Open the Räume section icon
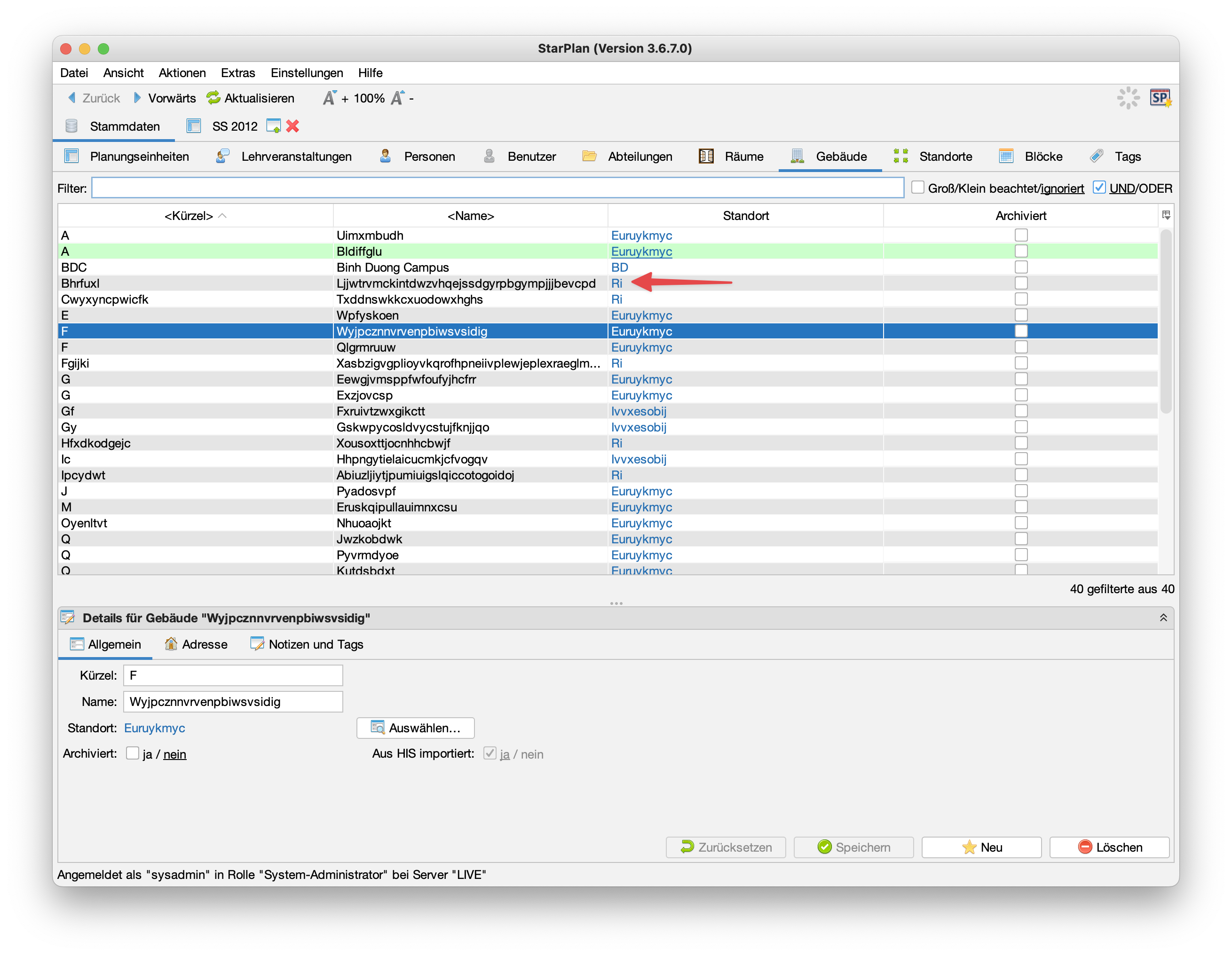 click(706, 156)
